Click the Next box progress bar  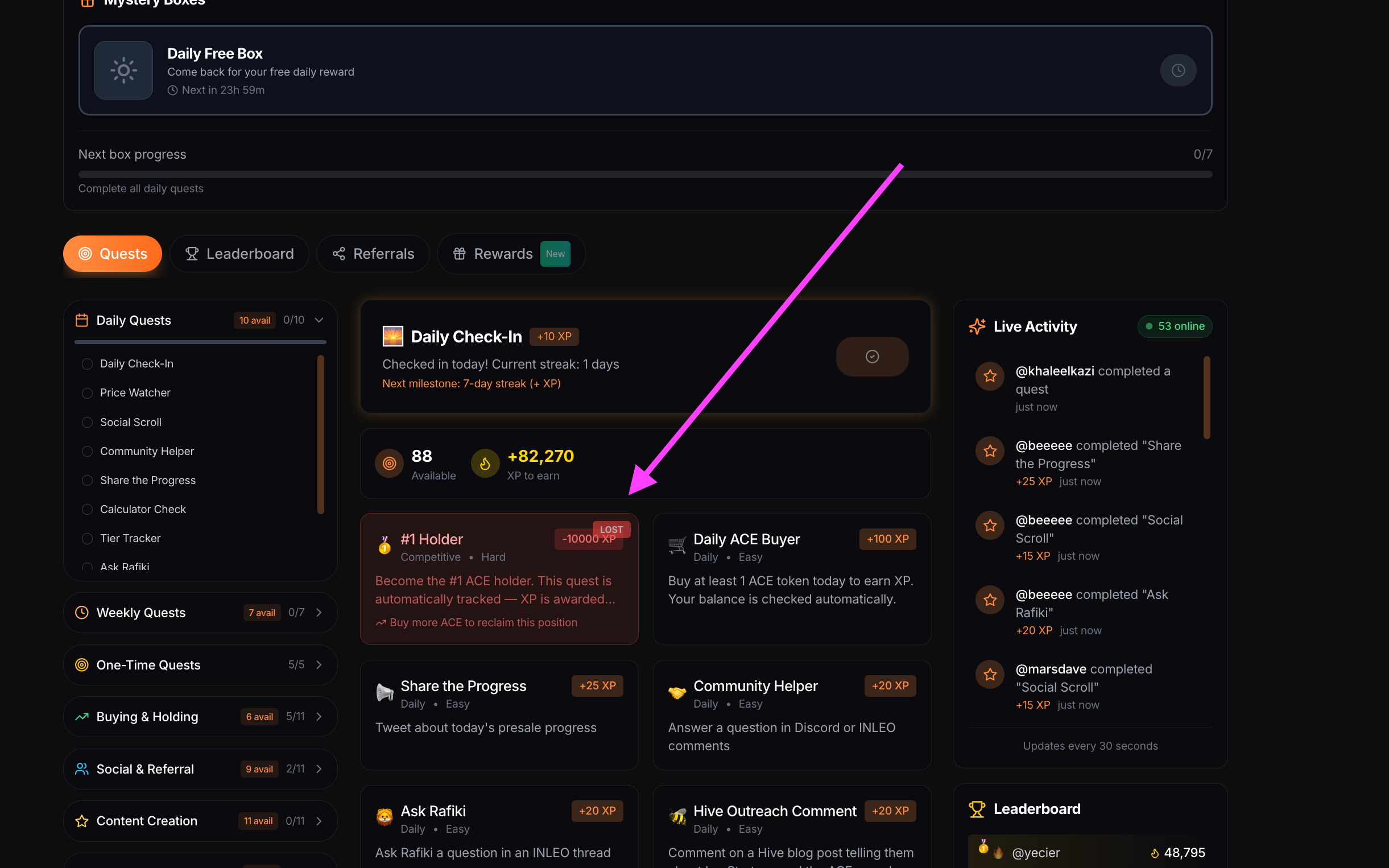pos(644,174)
